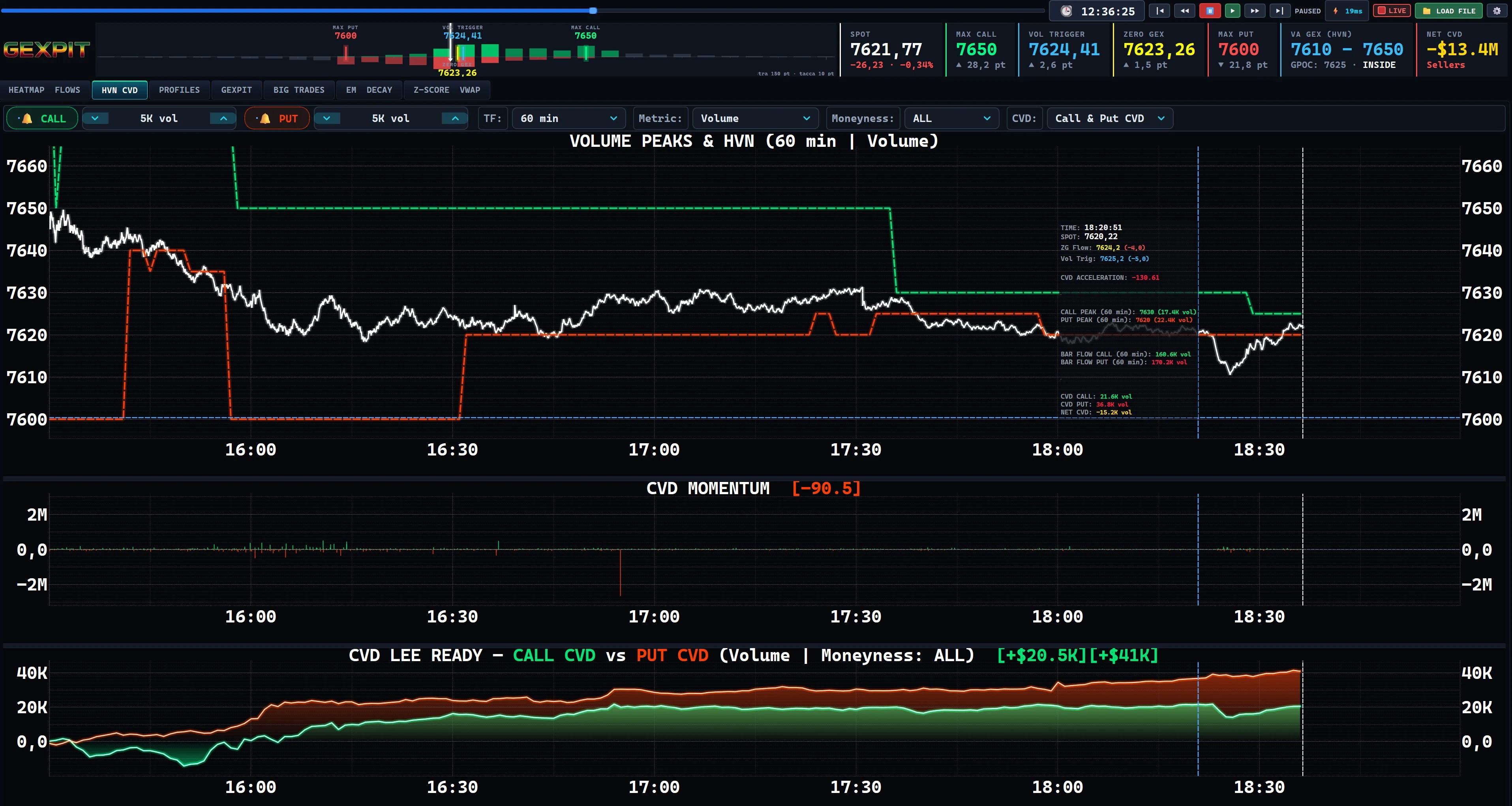Open the Metric Volume dropdown
The height and width of the screenshot is (806, 1512).
[x=755, y=118]
